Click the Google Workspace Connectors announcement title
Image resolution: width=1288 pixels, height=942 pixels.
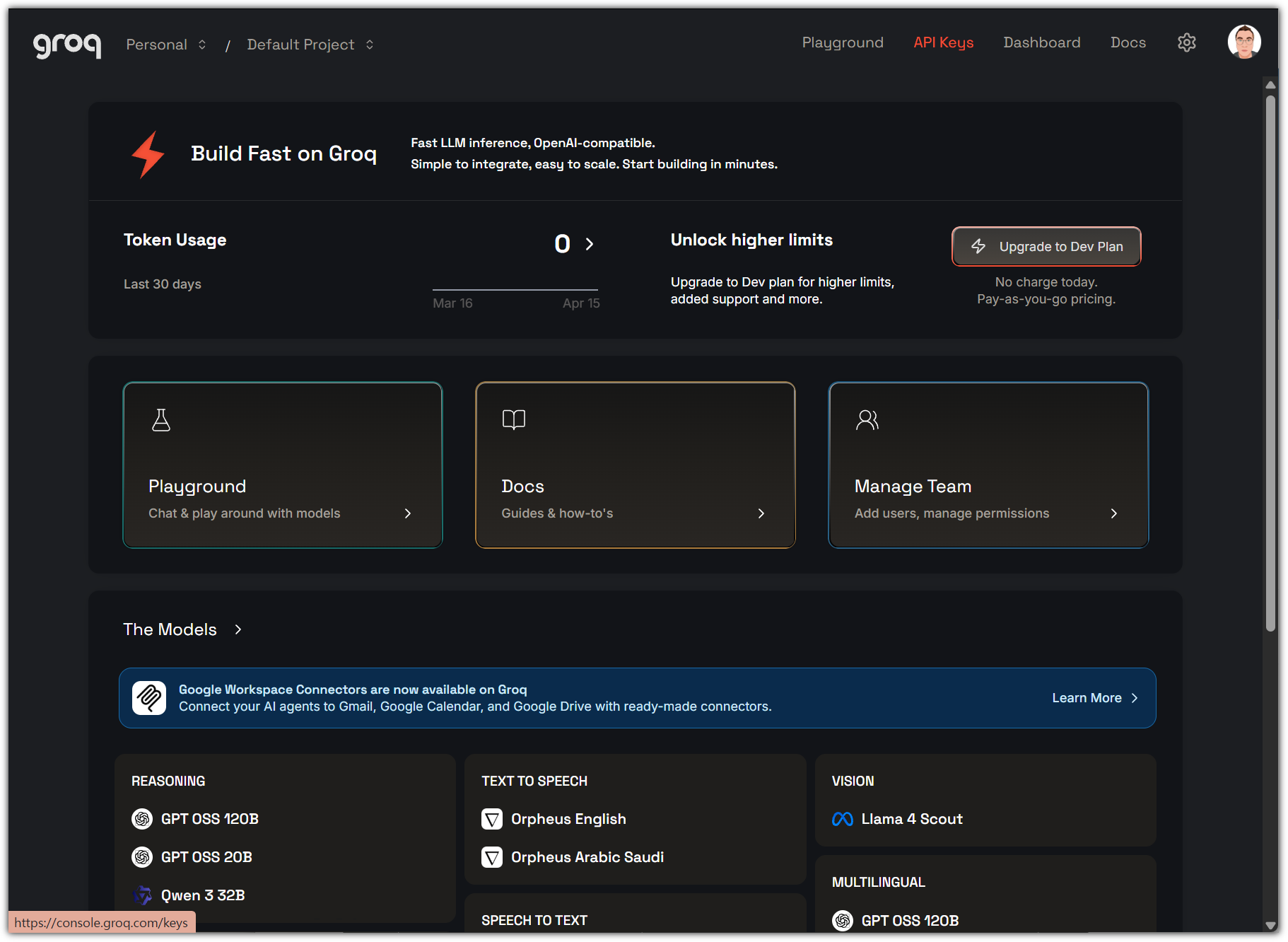coord(353,690)
